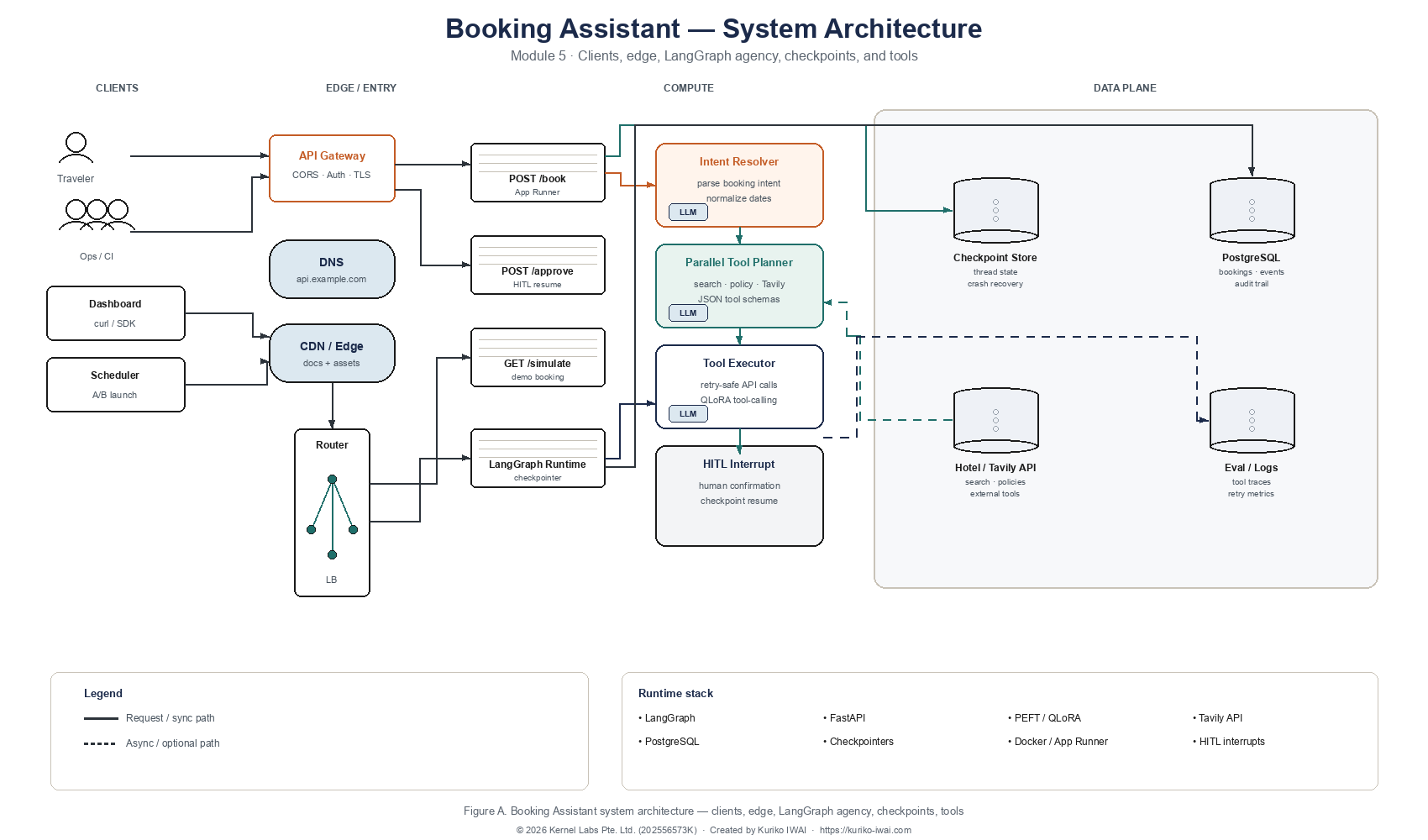This screenshot has width=1428, height=840.
Task: Click the LLM badge in Tool Executor
Action: click(688, 413)
